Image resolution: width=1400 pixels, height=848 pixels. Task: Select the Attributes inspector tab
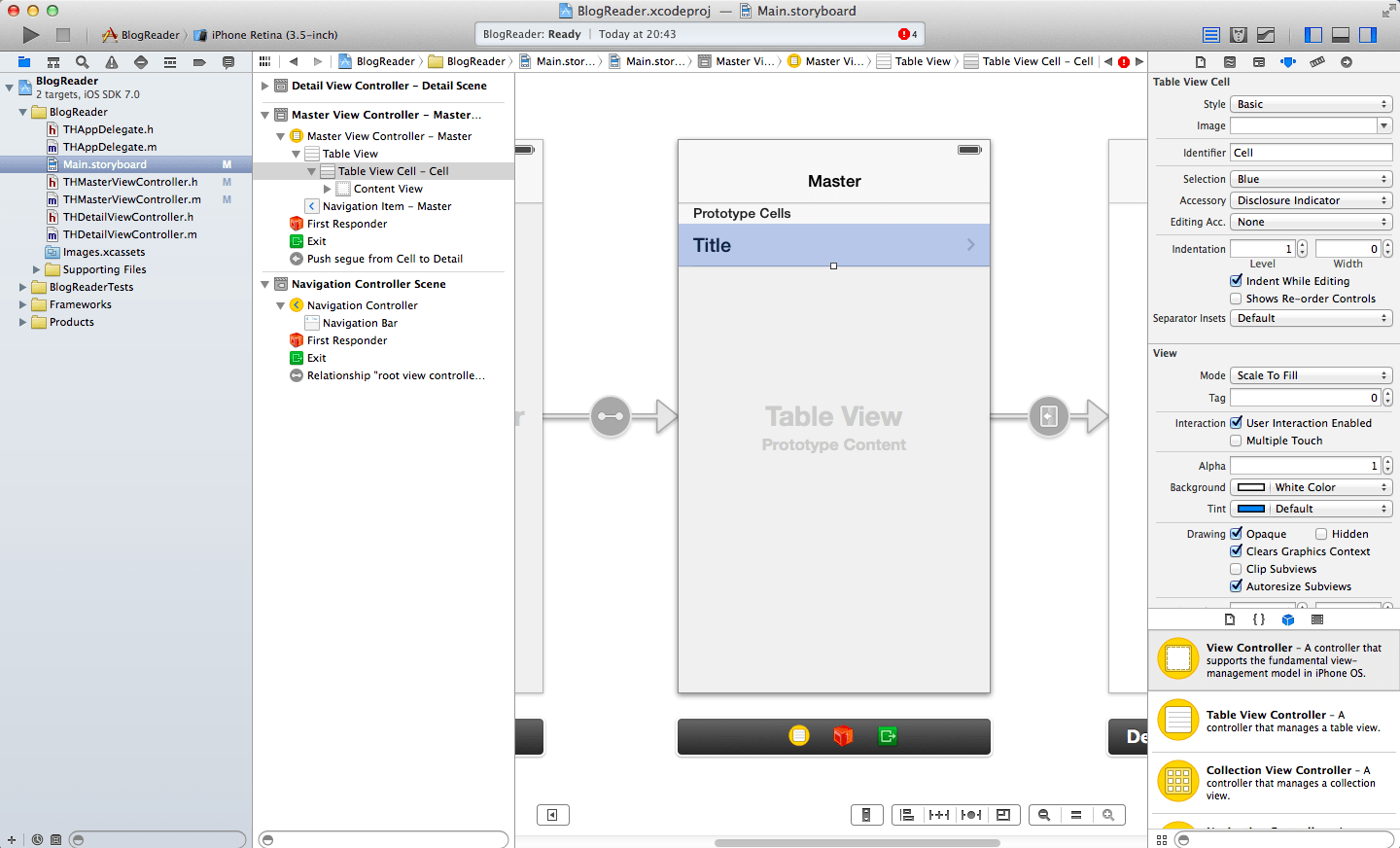click(1288, 62)
